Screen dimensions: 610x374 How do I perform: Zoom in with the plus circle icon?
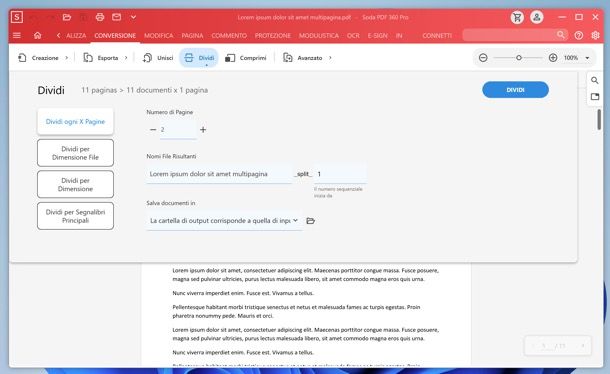coord(553,58)
